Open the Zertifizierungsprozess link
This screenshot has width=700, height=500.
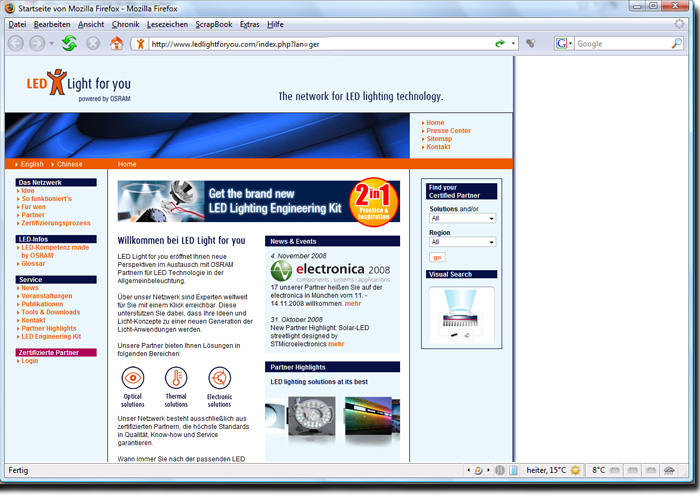pyautogui.click(x=56, y=223)
